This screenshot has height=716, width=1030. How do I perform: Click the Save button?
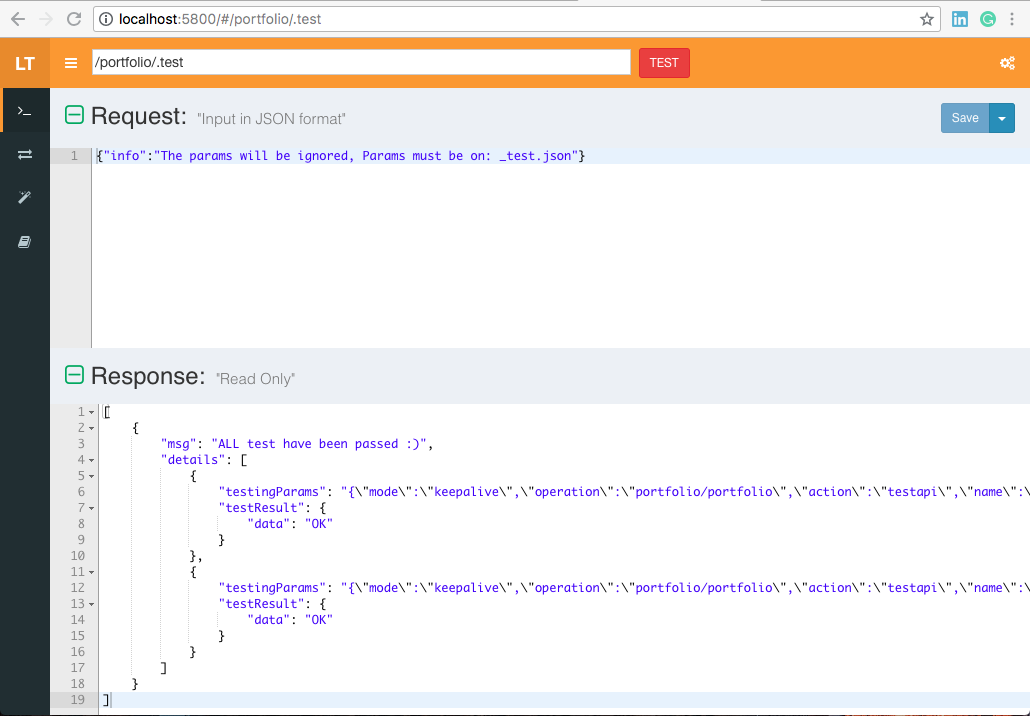pos(965,118)
